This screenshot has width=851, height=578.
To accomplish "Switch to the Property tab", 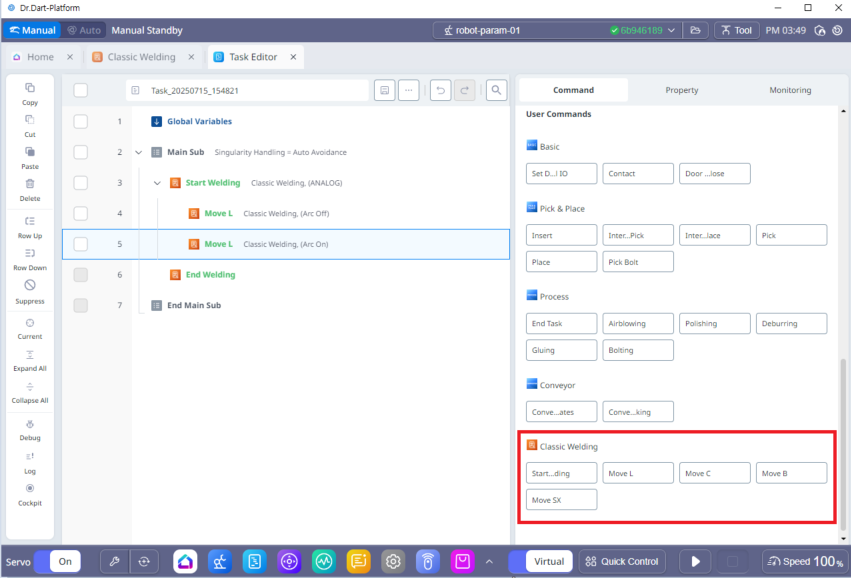I will tap(681, 90).
